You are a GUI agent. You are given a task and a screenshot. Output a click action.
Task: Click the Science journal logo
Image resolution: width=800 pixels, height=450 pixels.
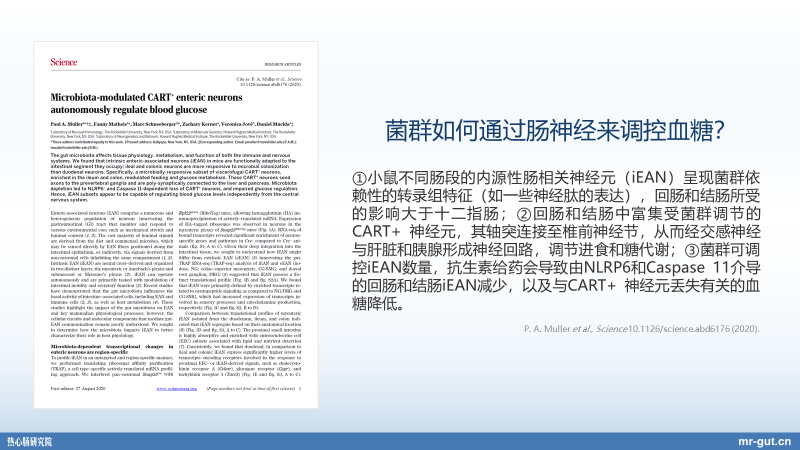click(63, 61)
